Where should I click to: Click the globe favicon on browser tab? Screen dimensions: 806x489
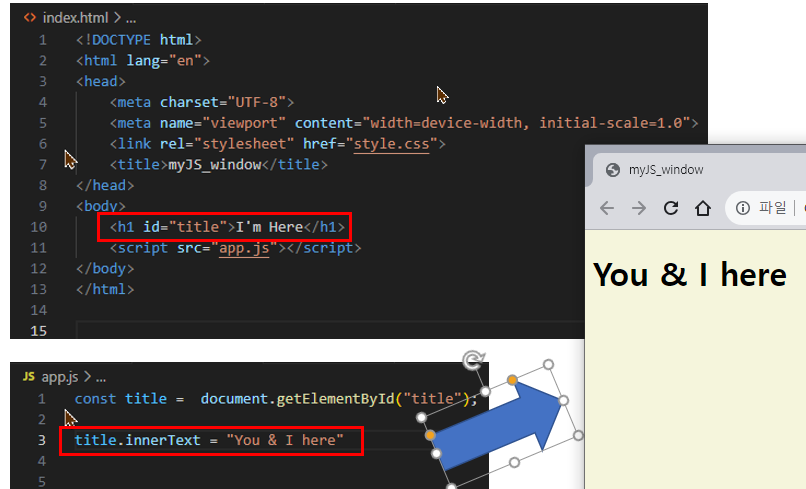tap(613, 170)
